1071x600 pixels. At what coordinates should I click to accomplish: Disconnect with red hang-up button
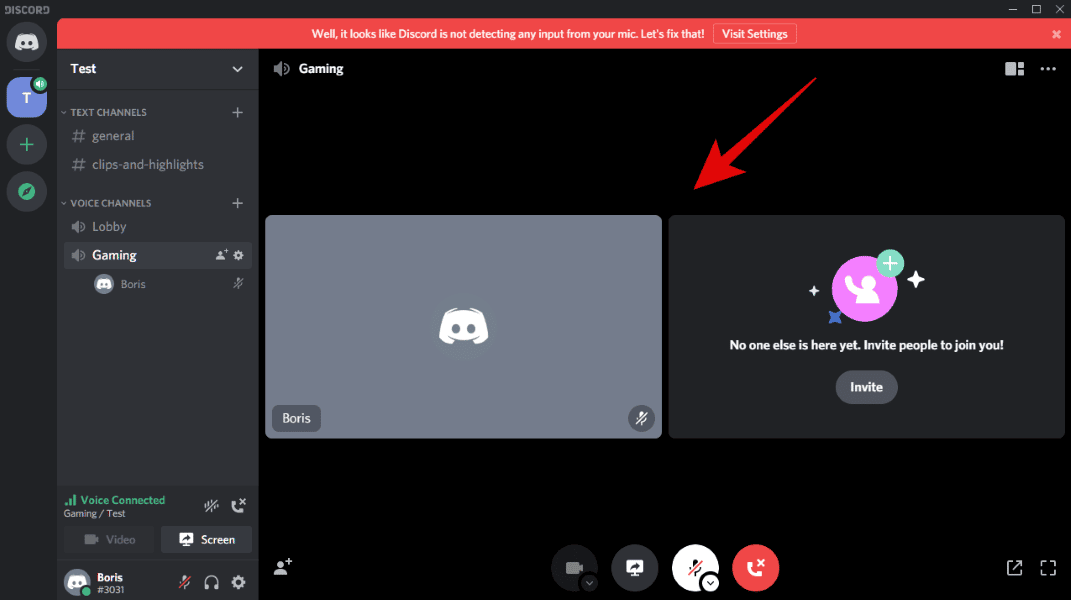tap(755, 567)
